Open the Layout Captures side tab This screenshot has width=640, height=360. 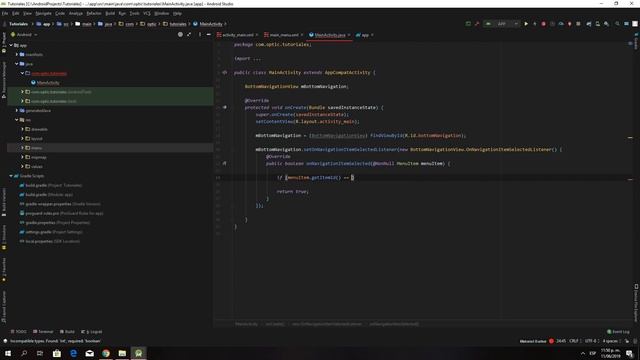4,307
